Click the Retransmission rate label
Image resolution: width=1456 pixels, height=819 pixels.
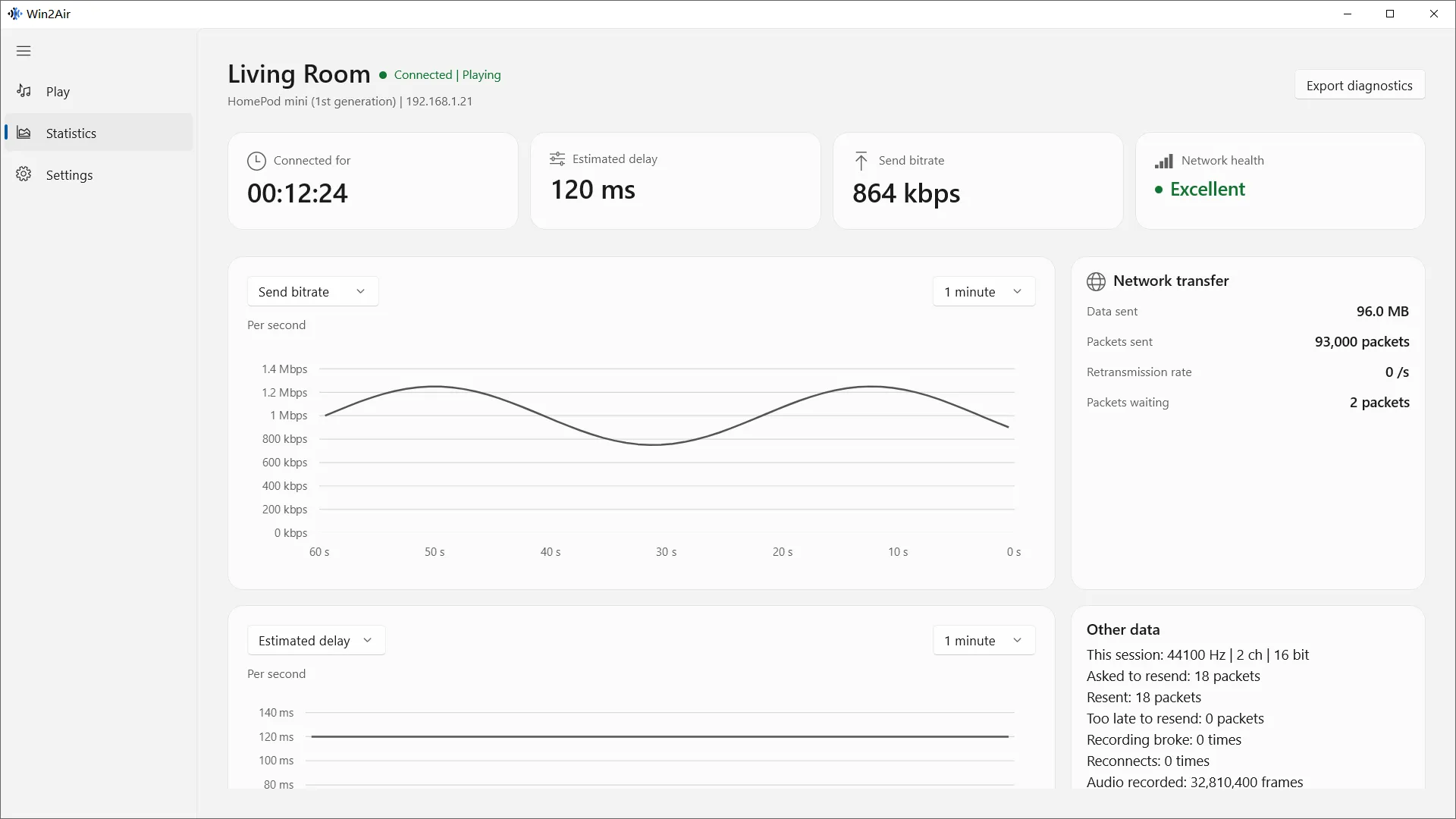[x=1139, y=372]
